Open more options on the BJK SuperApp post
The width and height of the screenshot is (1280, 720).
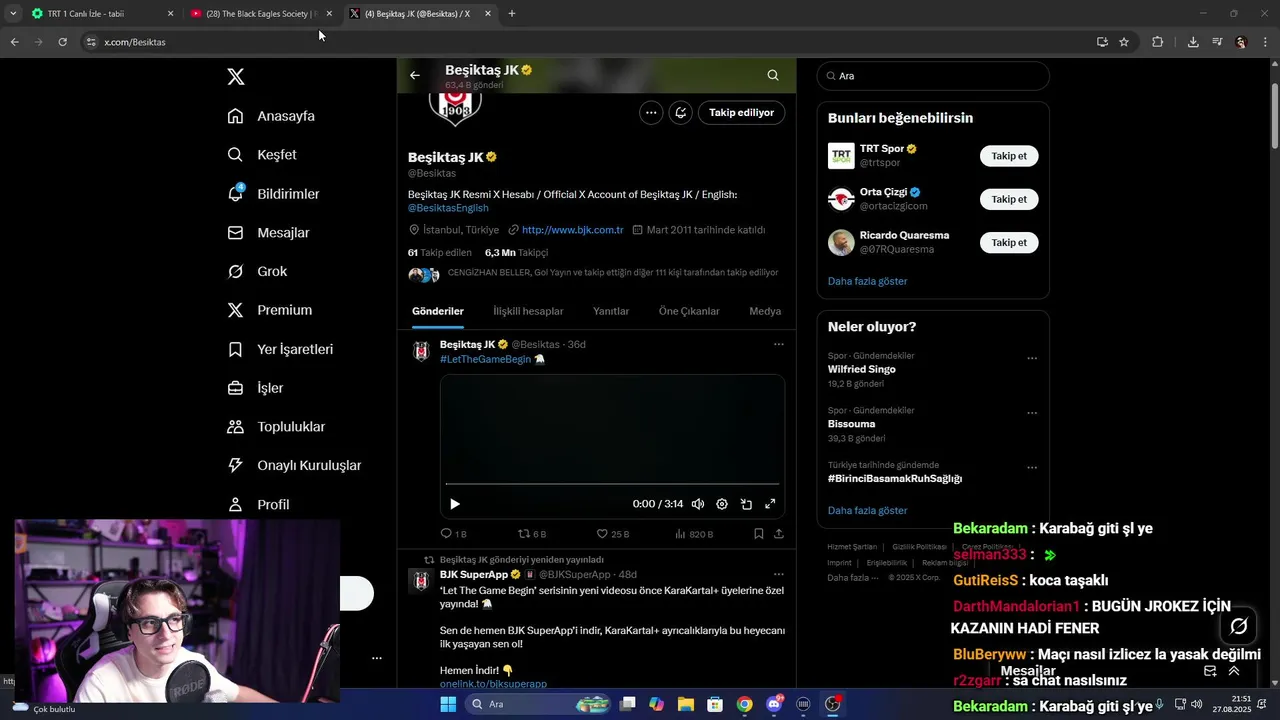778,574
